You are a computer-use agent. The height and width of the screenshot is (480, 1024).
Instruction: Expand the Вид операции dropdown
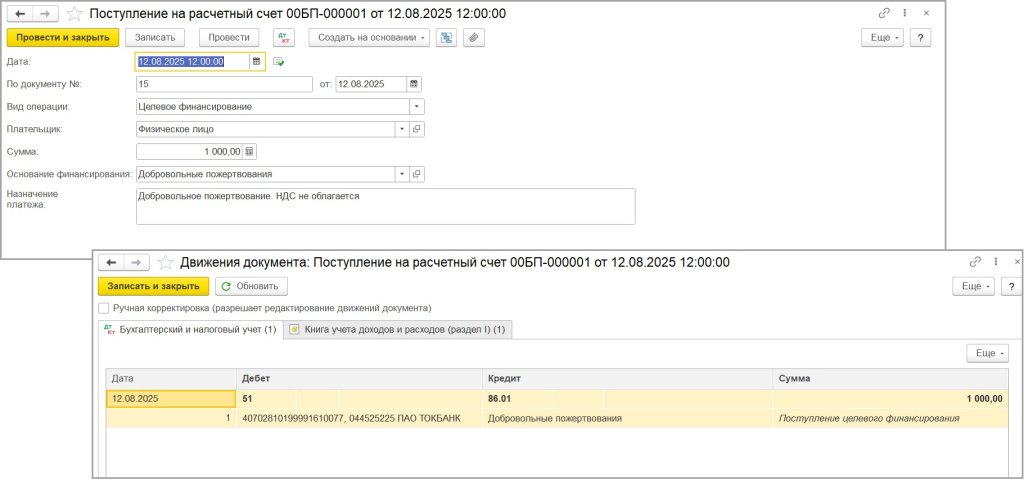click(x=417, y=106)
